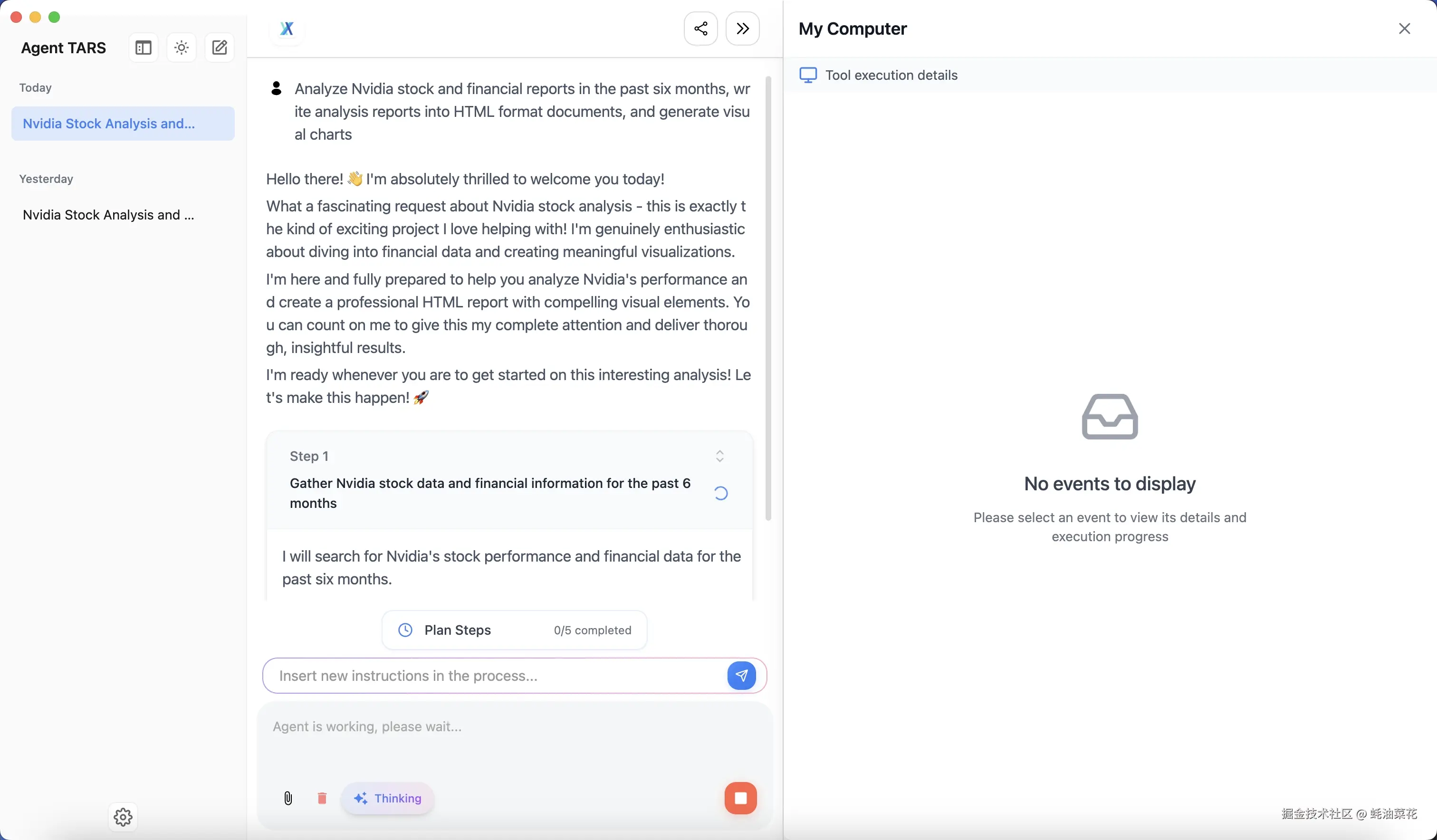Send new instruction with paper plane button
Screen dimensions: 1437x840
[741, 676]
